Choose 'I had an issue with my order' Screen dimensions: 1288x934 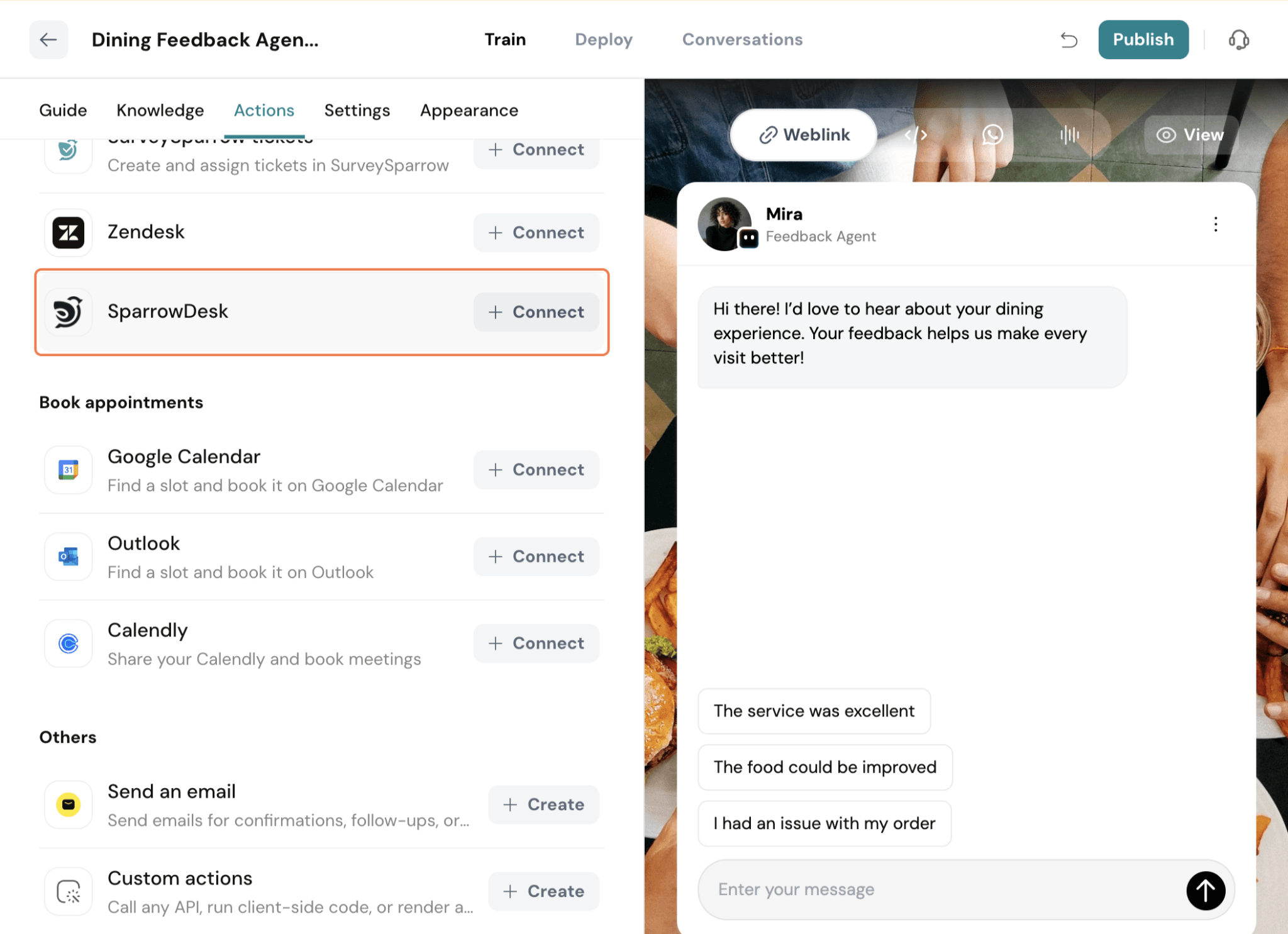click(x=824, y=823)
